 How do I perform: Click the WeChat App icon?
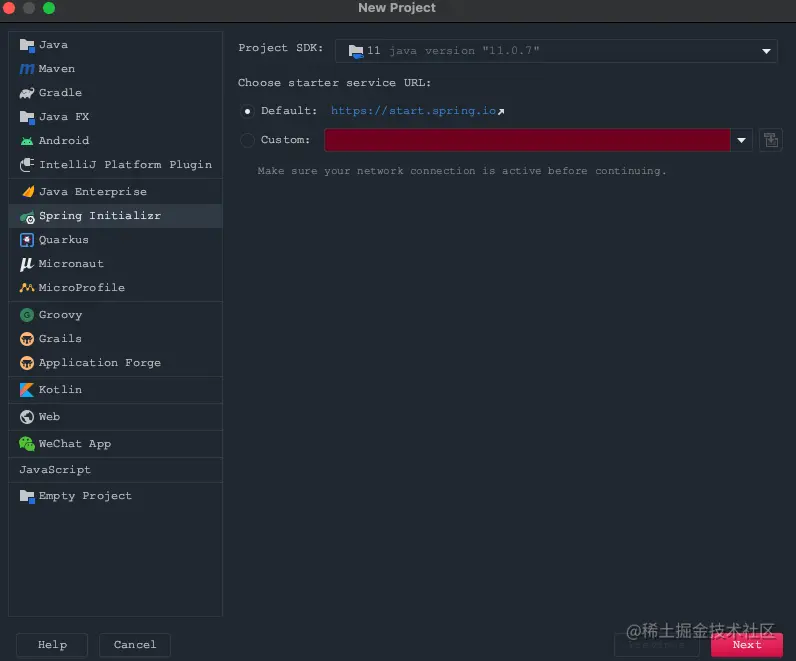pos(27,444)
